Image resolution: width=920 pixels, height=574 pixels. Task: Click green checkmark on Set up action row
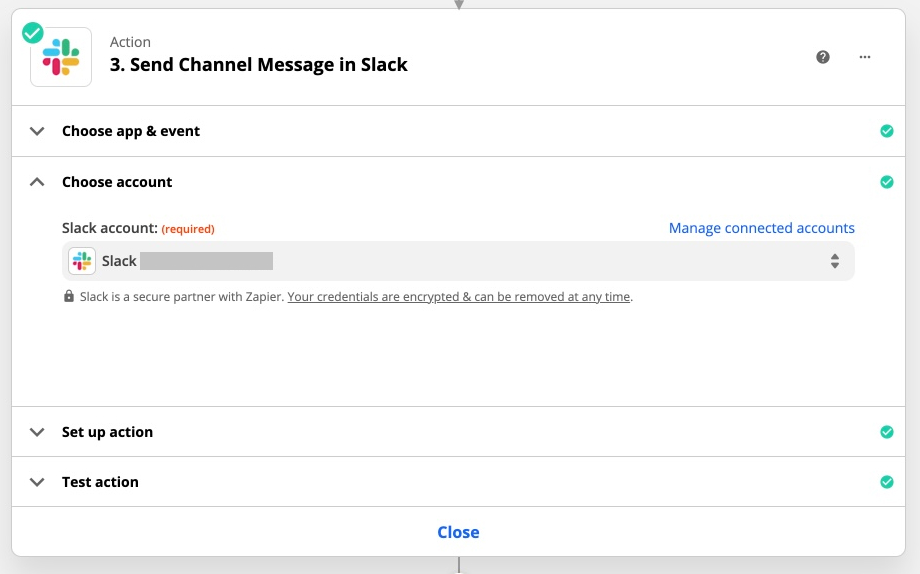coord(886,432)
